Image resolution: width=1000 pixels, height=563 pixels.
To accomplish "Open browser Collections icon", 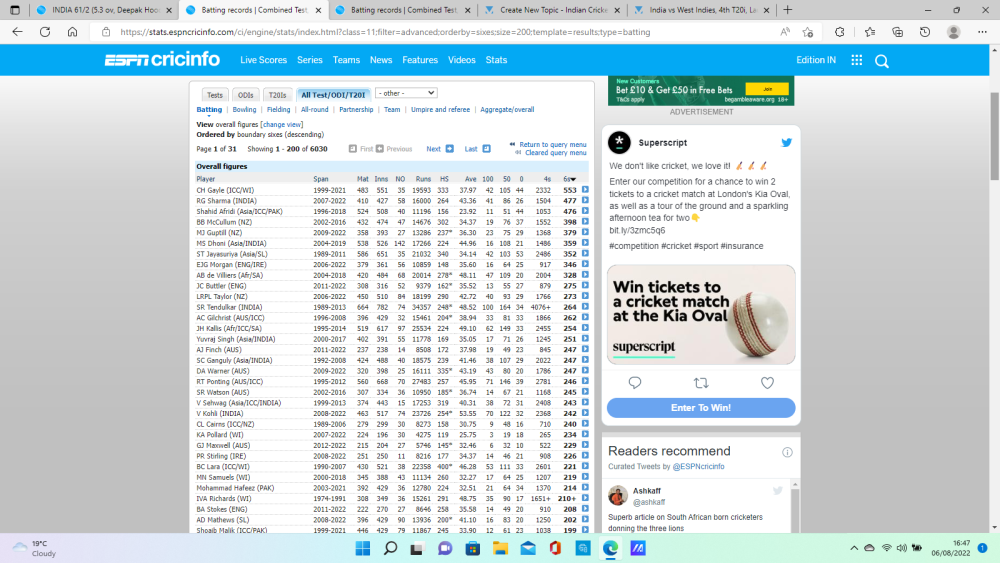I will click(x=897, y=32).
